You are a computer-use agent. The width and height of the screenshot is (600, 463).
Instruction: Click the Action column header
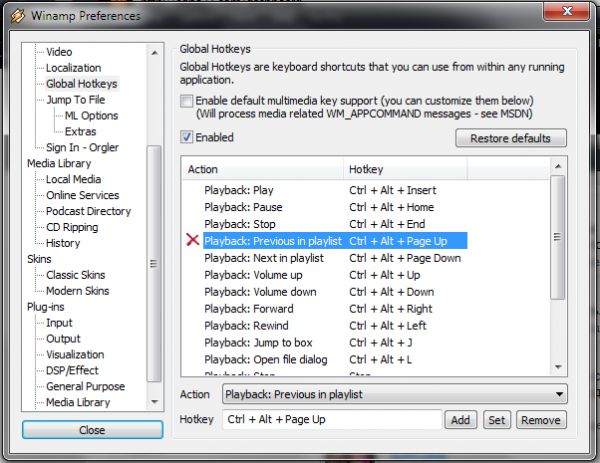[262, 169]
